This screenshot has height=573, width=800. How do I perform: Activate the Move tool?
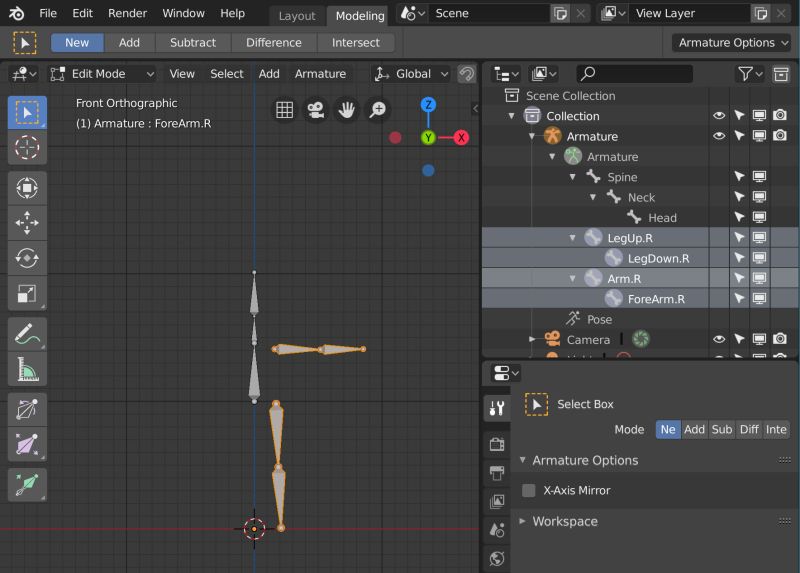point(27,223)
